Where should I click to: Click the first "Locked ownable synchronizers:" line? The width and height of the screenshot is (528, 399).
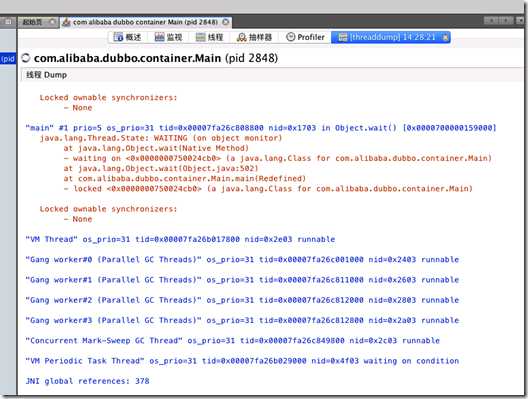(108, 98)
